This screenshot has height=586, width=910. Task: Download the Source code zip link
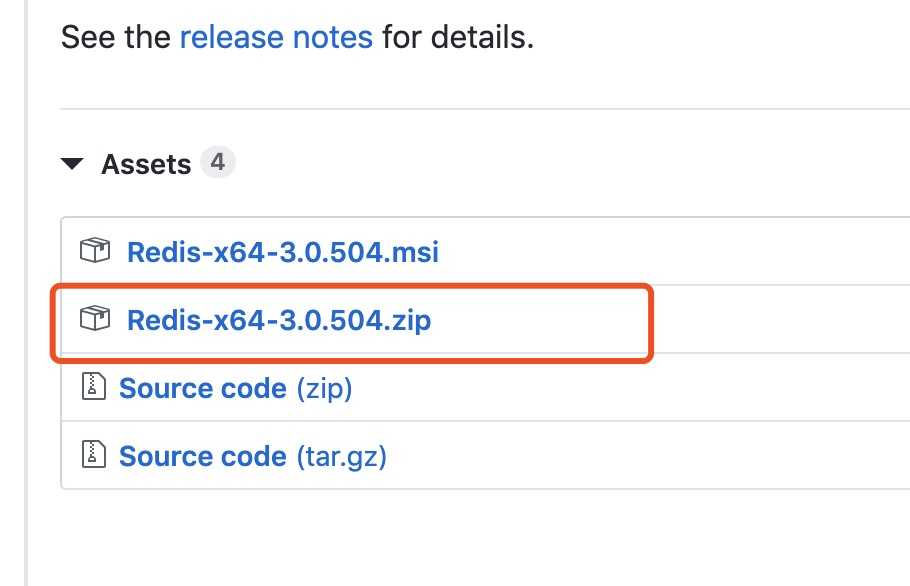(236, 388)
